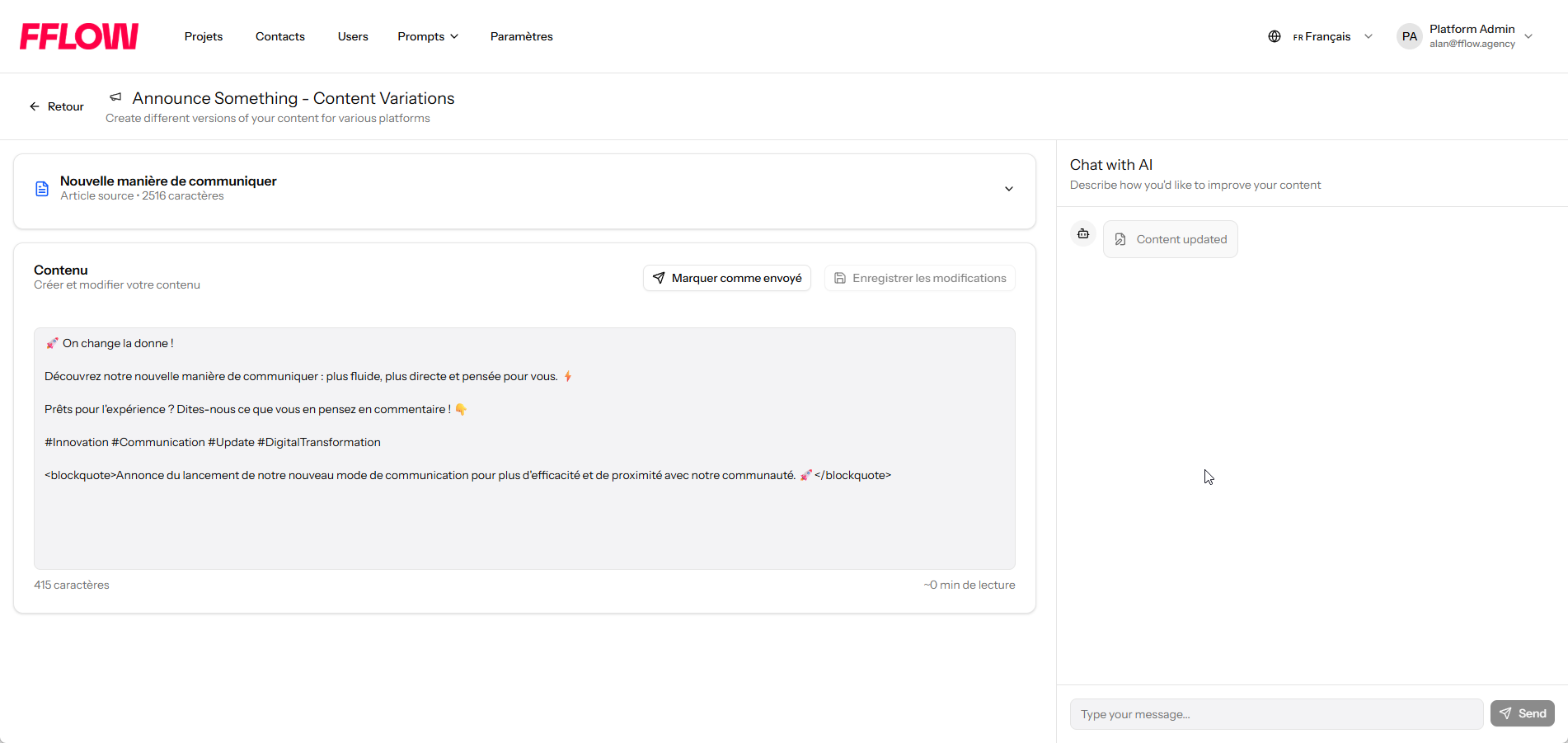Click the PA user avatar

(x=1410, y=36)
